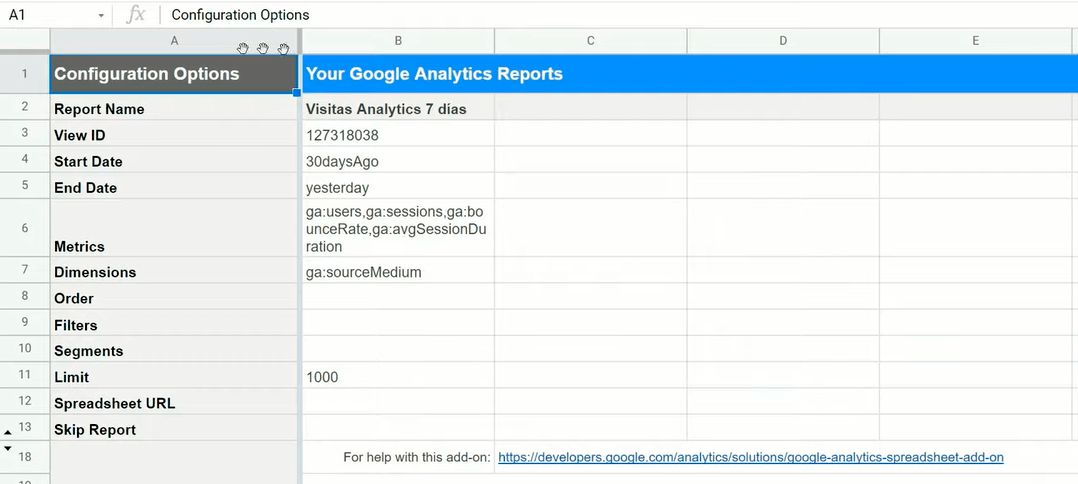Click the select-all corner box
Screen dimensions: 1078x484
tap(25, 41)
